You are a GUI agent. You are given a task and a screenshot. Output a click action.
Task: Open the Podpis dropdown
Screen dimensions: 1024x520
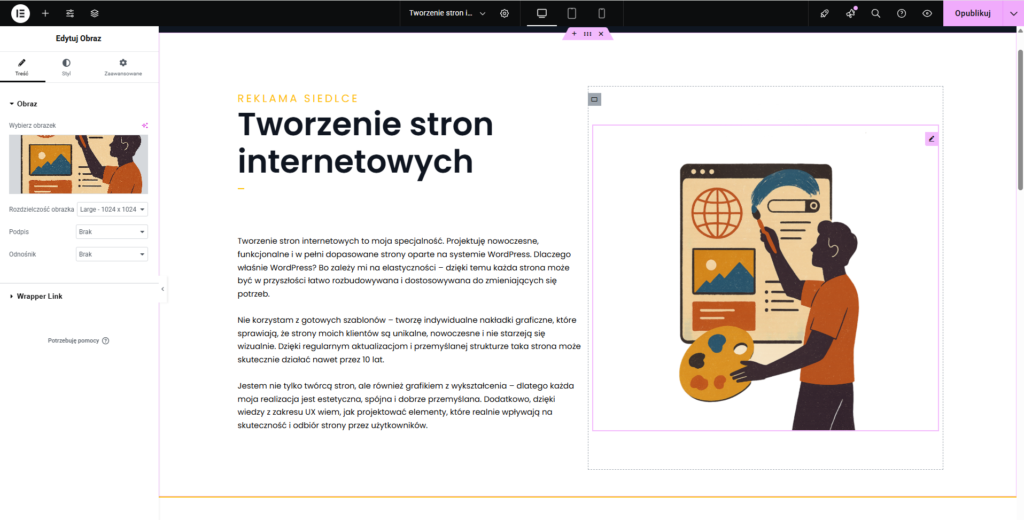click(x=112, y=231)
